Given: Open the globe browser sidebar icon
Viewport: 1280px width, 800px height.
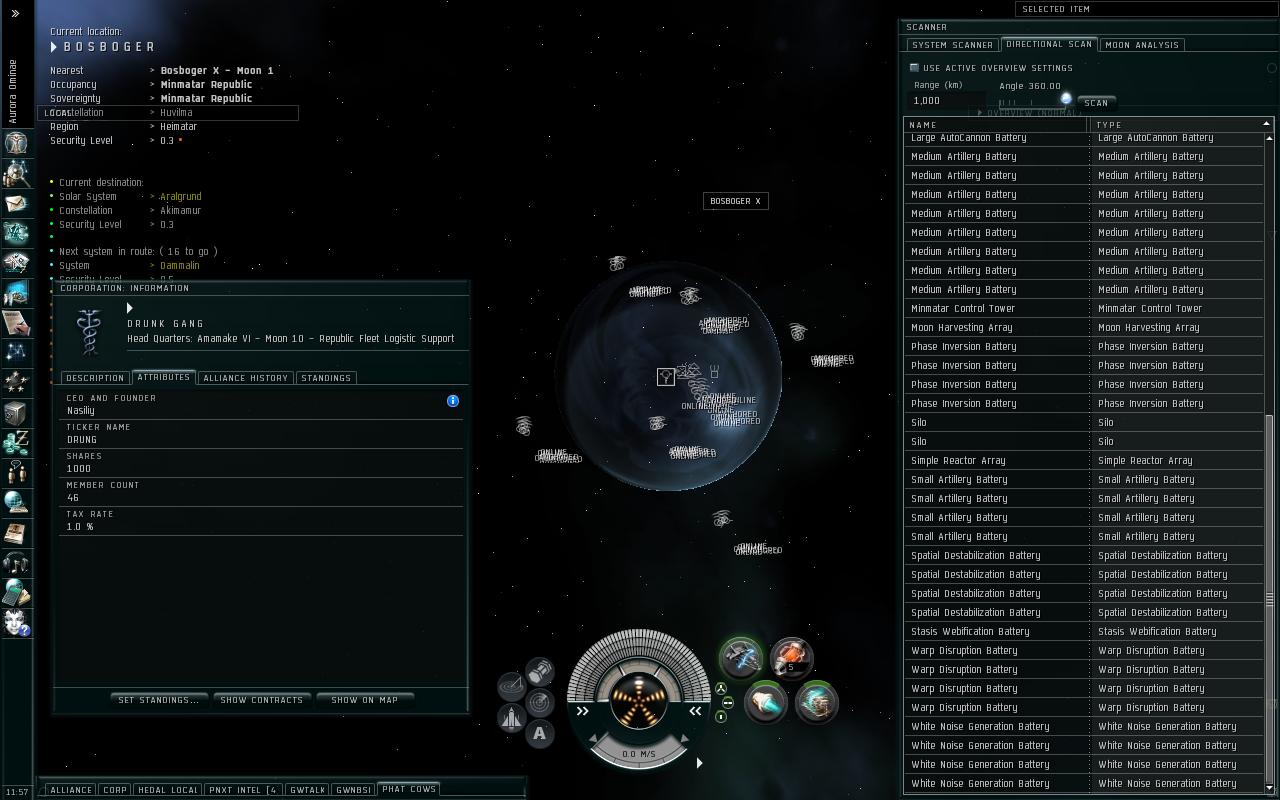Looking at the screenshot, I should 16,502.
